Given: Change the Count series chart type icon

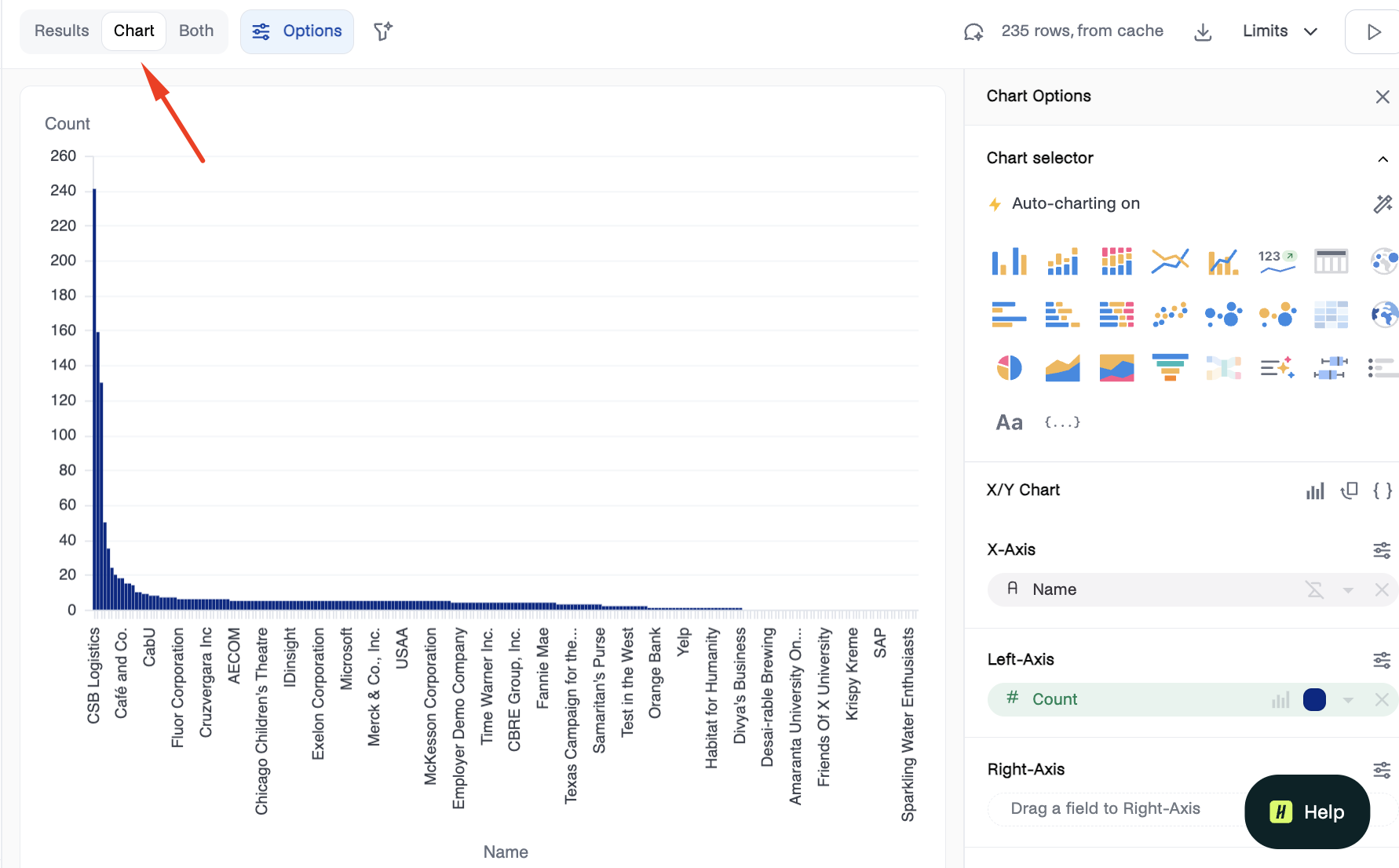Looking at the screenshot, I should 1280,700.
